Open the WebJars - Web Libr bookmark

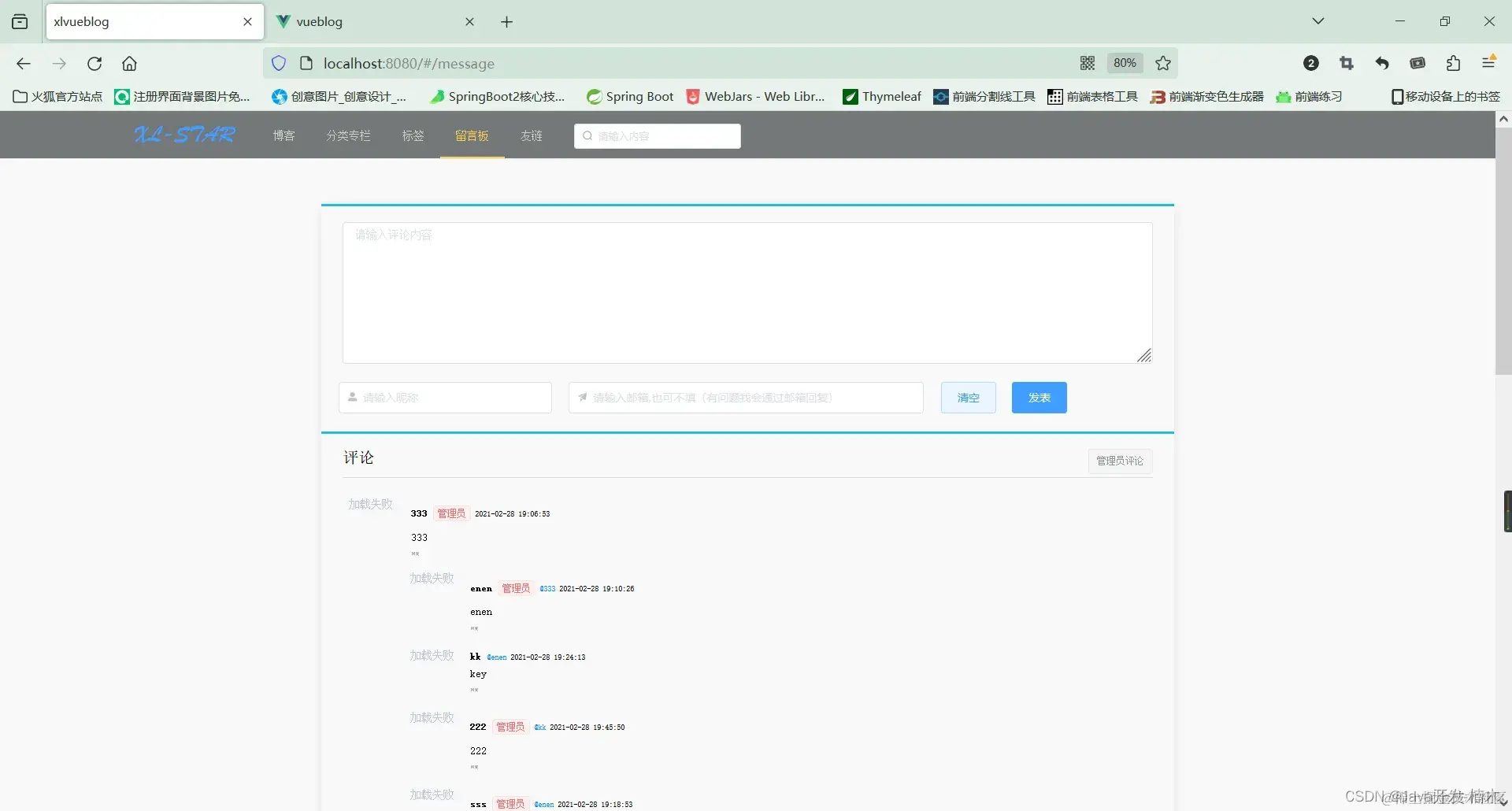[x=756, y=97]
